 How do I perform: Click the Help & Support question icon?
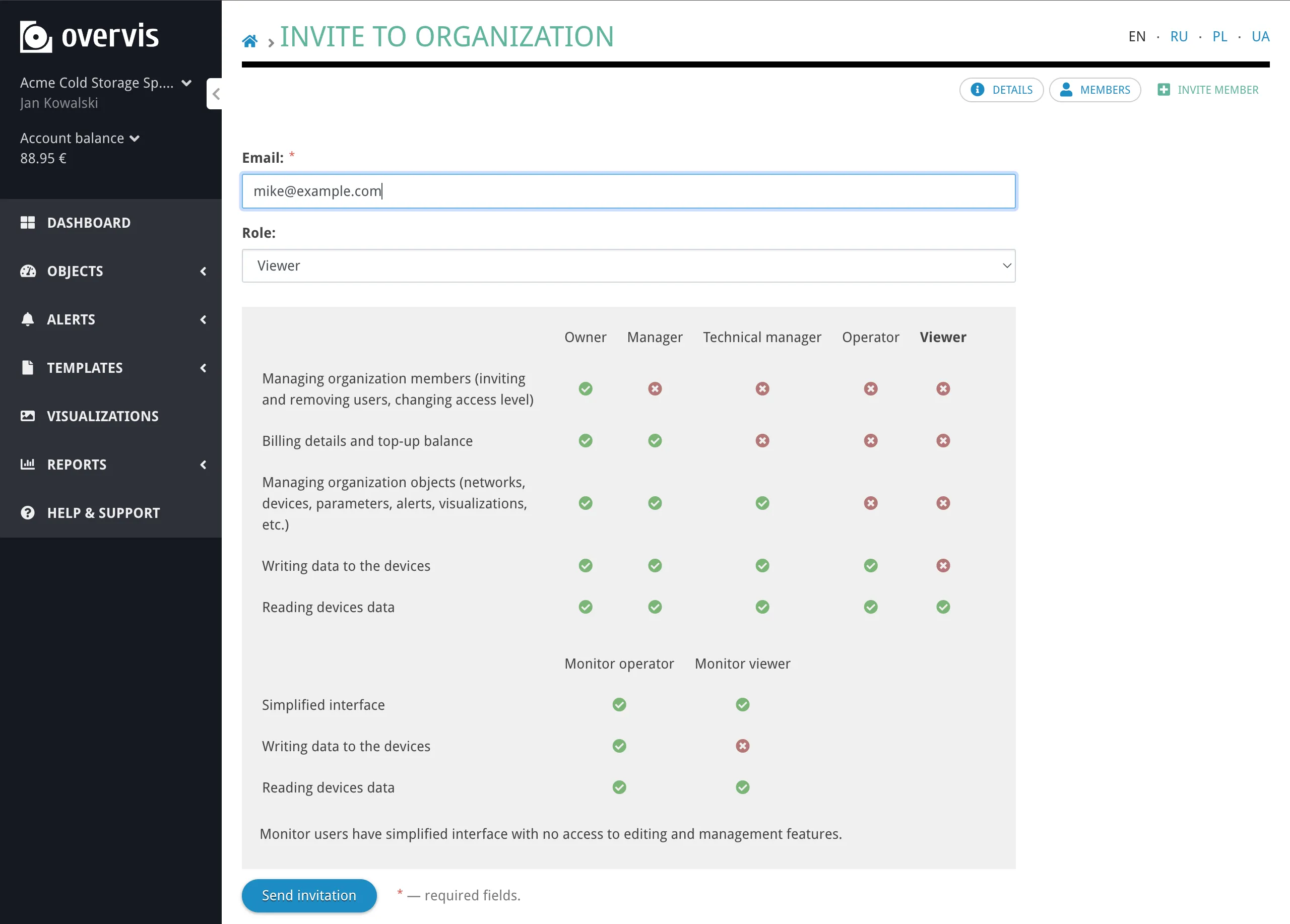(27, 512)
